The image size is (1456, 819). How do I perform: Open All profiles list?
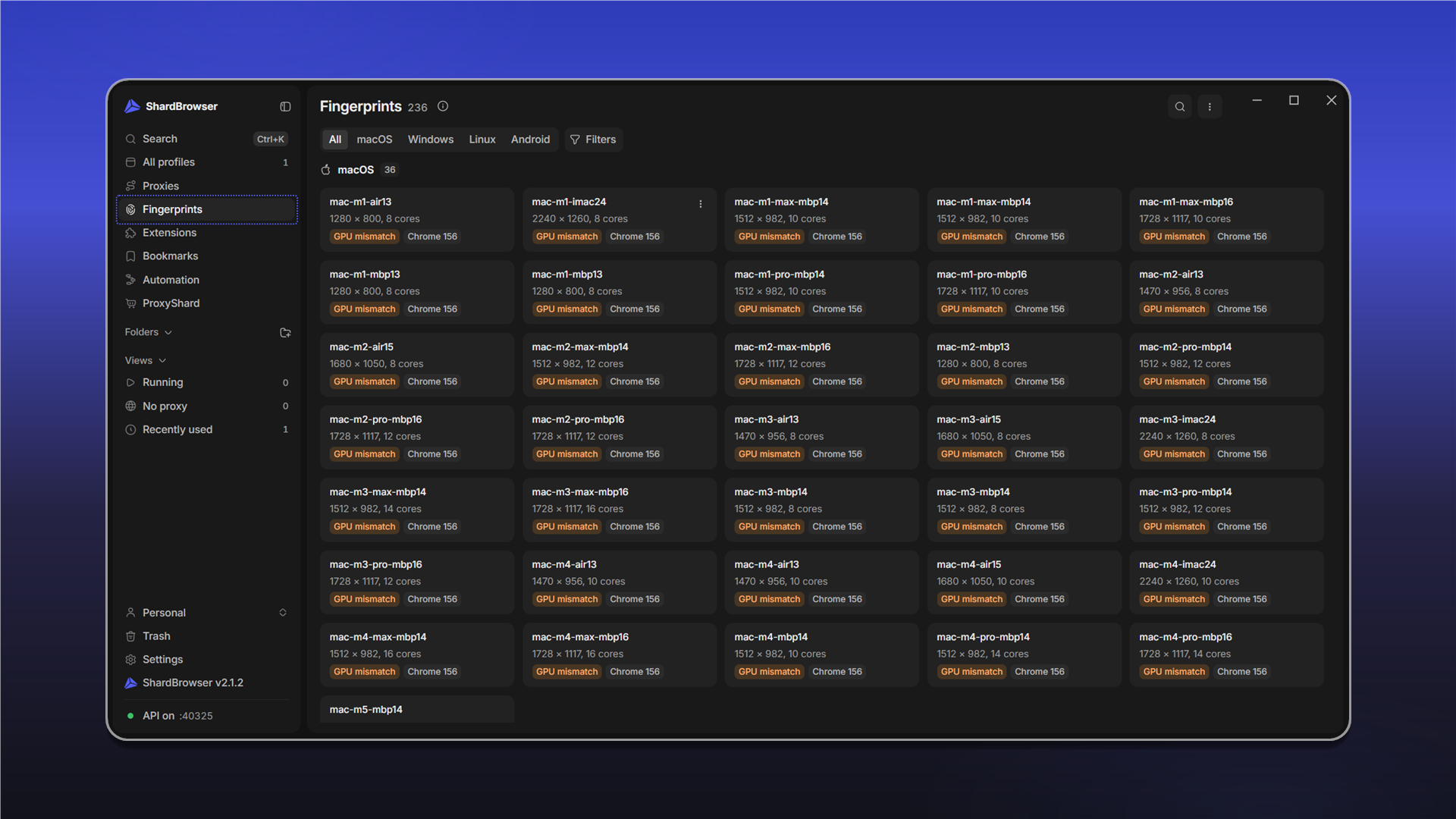coord(206,162)
